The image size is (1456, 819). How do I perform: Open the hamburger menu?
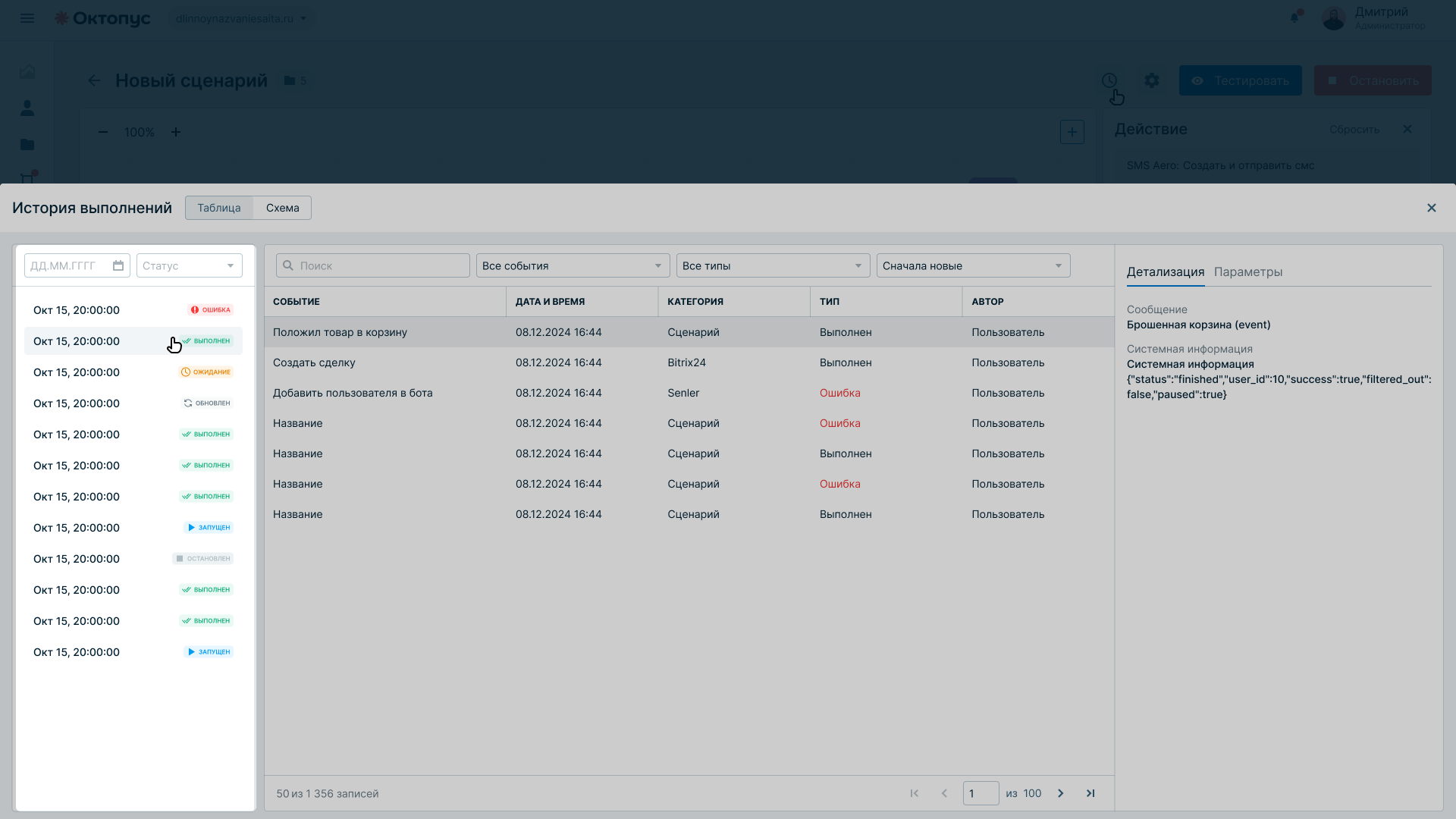pyautogui.click(x=27, y=18)
